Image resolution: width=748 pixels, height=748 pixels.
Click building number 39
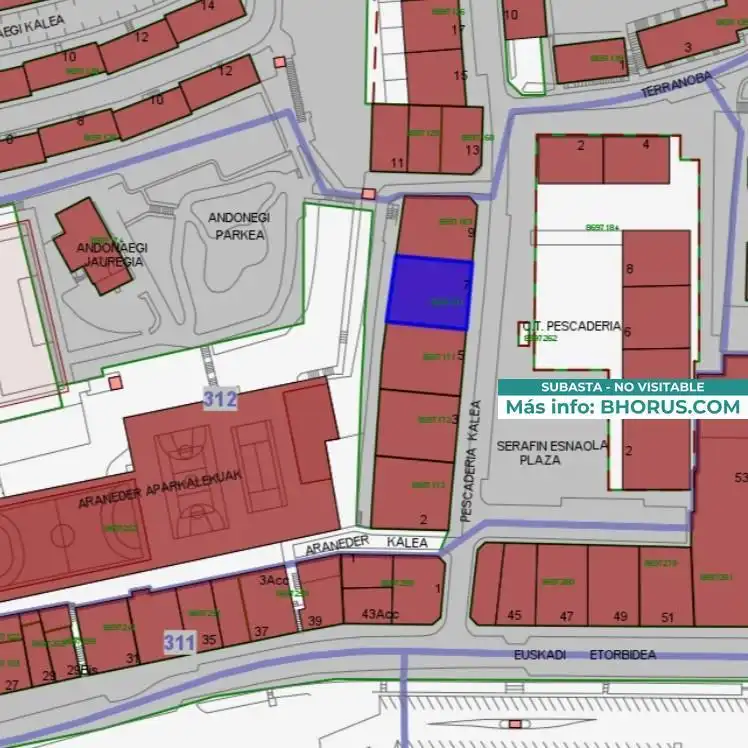pos(315,621)
